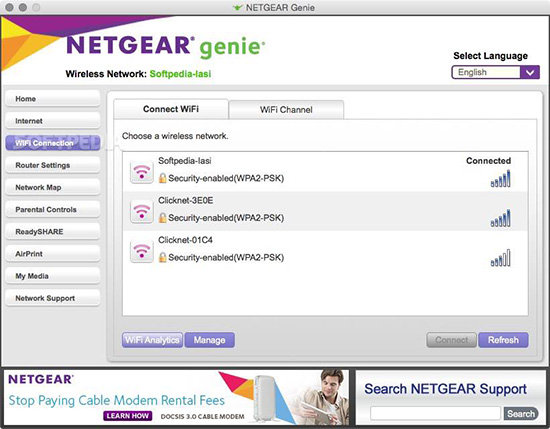
Task: Click the Softpedia-Iasi WiFi network icon
Action: 141,172
